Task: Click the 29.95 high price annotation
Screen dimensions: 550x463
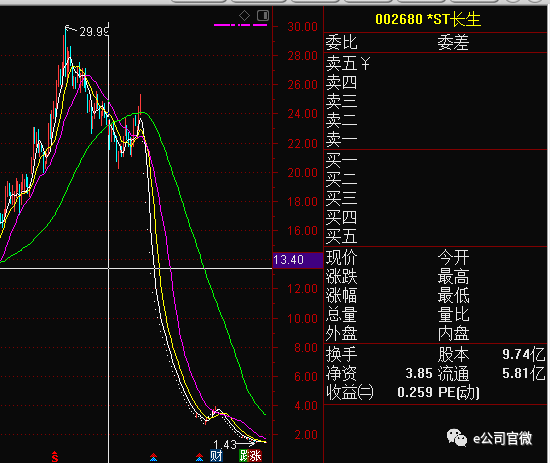Action: click(93, 32)
